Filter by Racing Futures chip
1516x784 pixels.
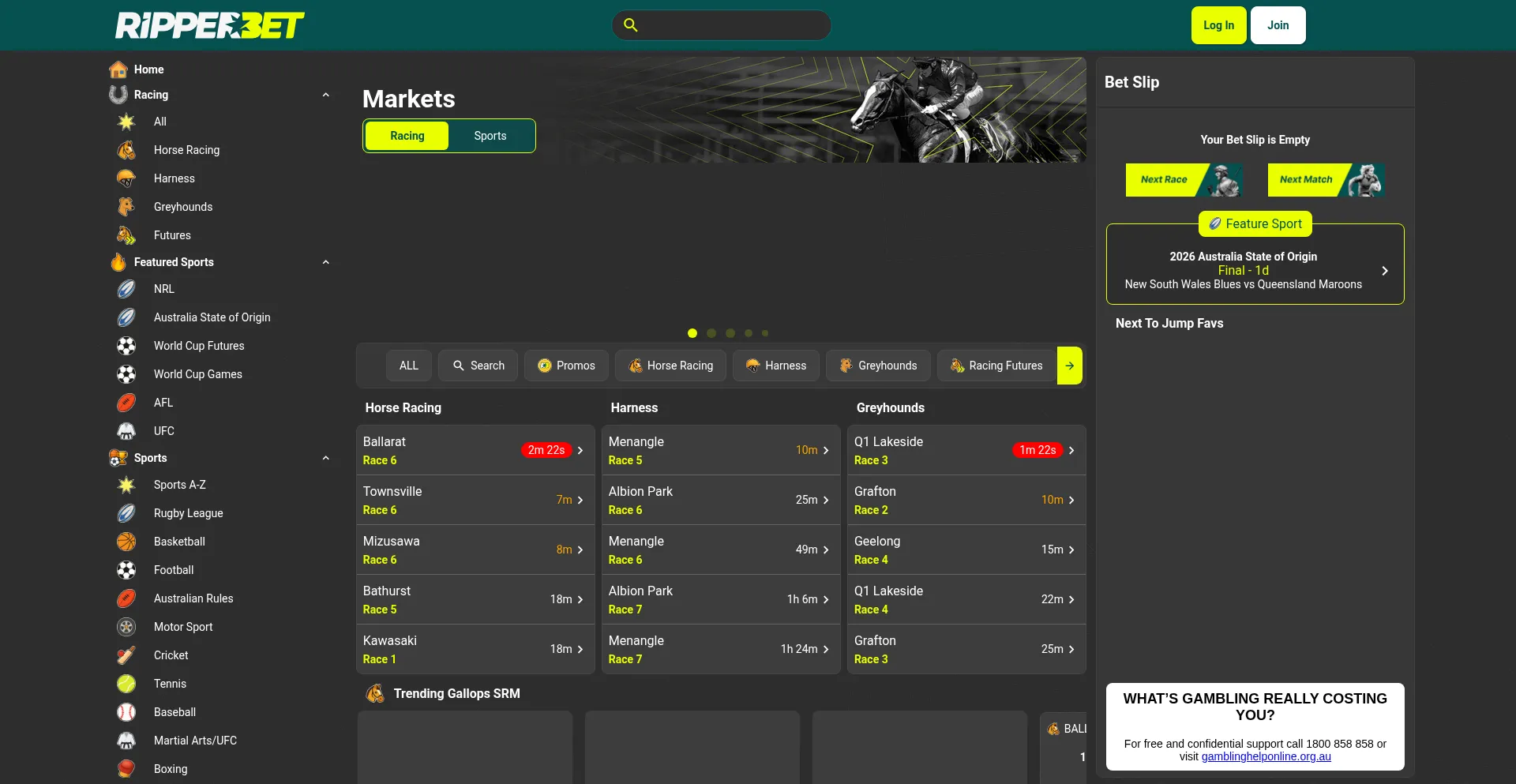[x=996, y=366]
